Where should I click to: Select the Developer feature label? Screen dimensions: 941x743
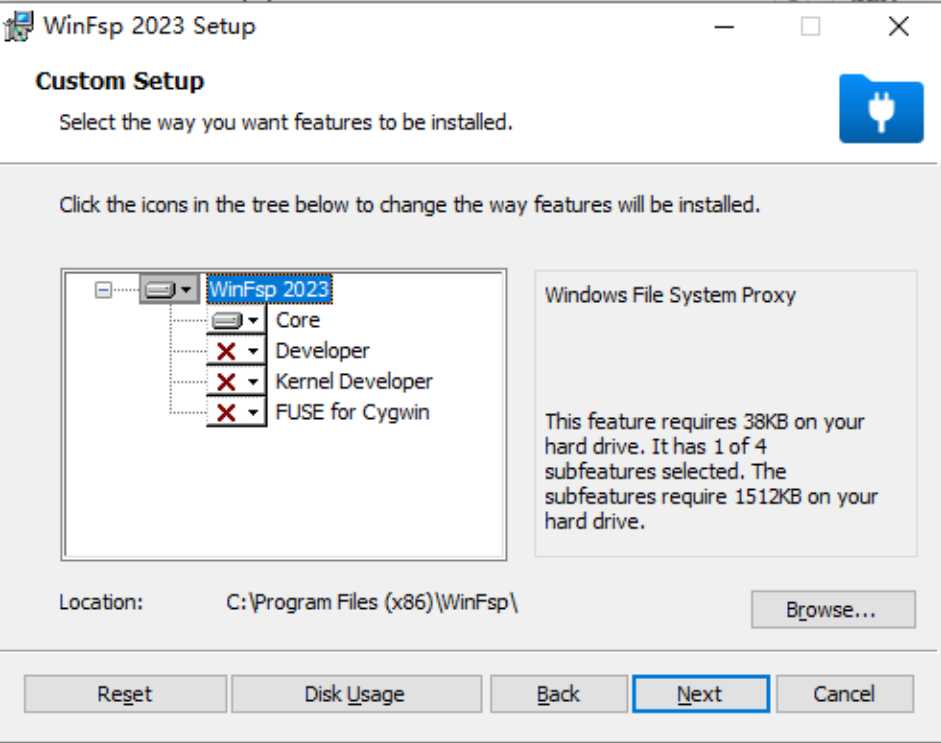point(322,351)
